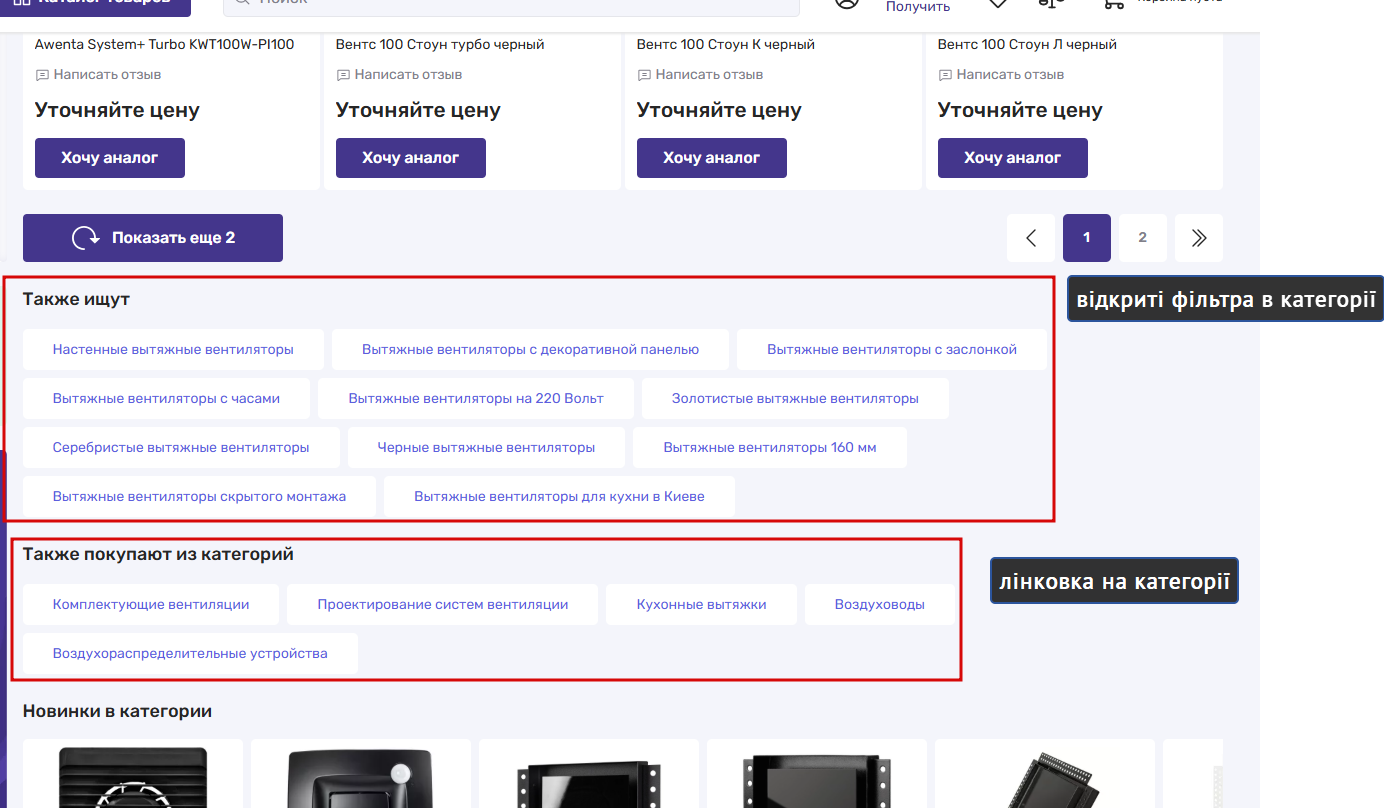Viewport: 1384px width, 808px height.
Task: Open Вытяжные вентиляторы 160 мм tag
Action: tap(770, 448)
